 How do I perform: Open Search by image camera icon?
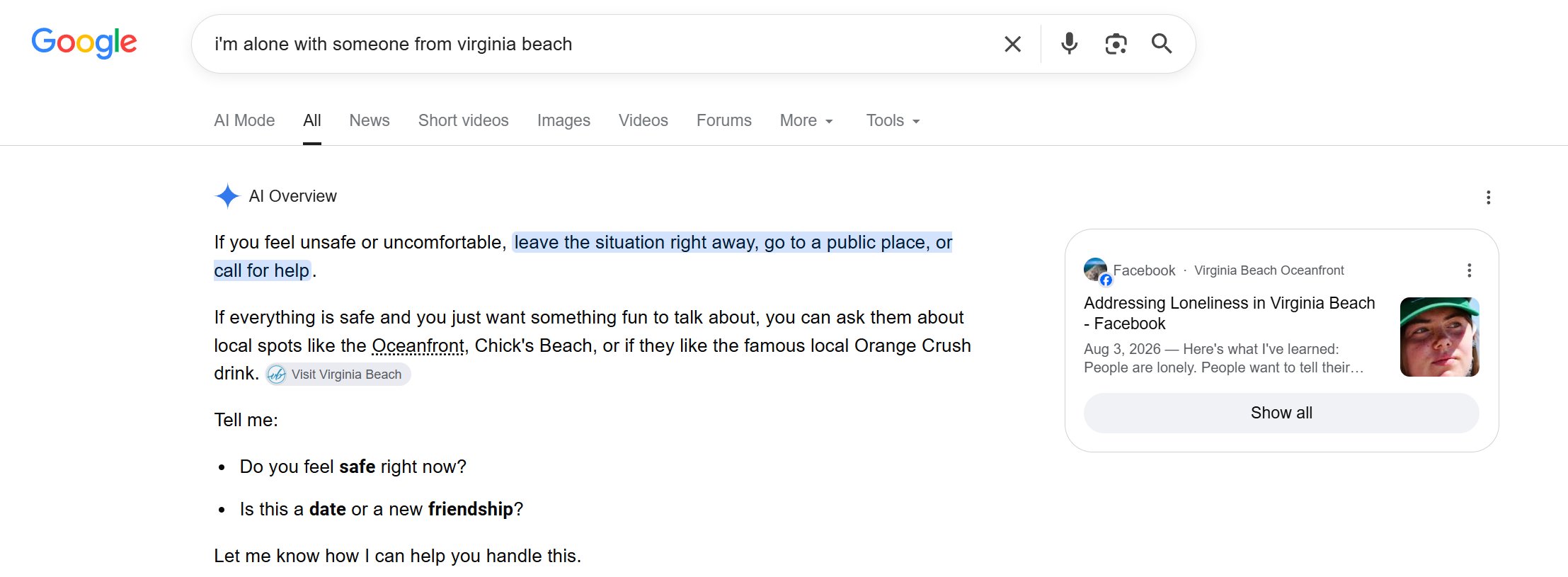click(1116, 44)
